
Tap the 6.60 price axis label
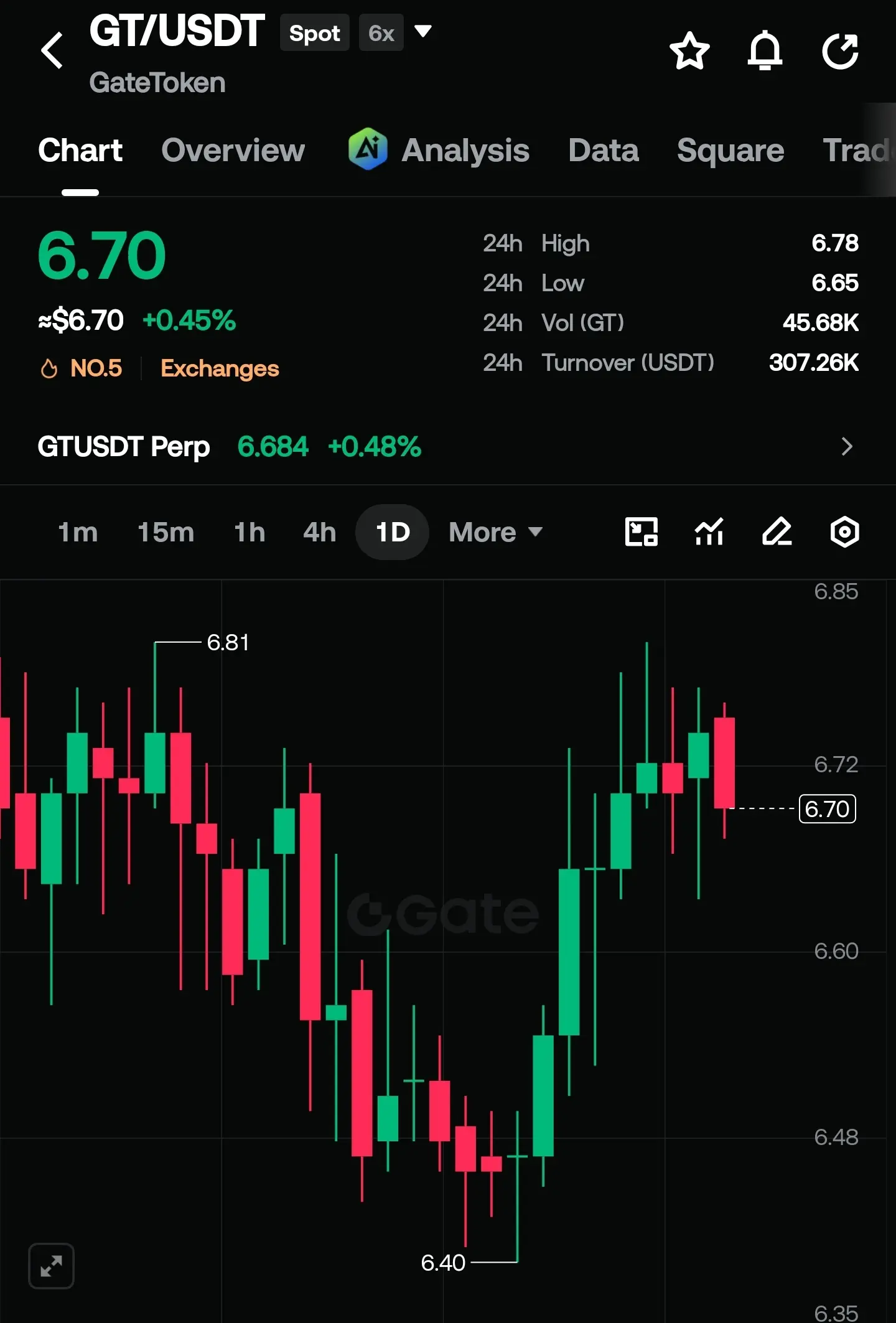point(836,951)
